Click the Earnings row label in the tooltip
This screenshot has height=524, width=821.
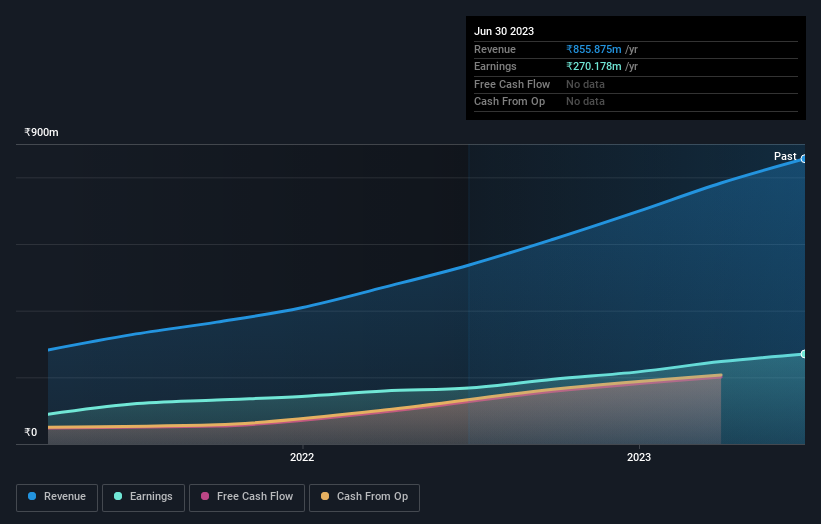pos(495,66)
